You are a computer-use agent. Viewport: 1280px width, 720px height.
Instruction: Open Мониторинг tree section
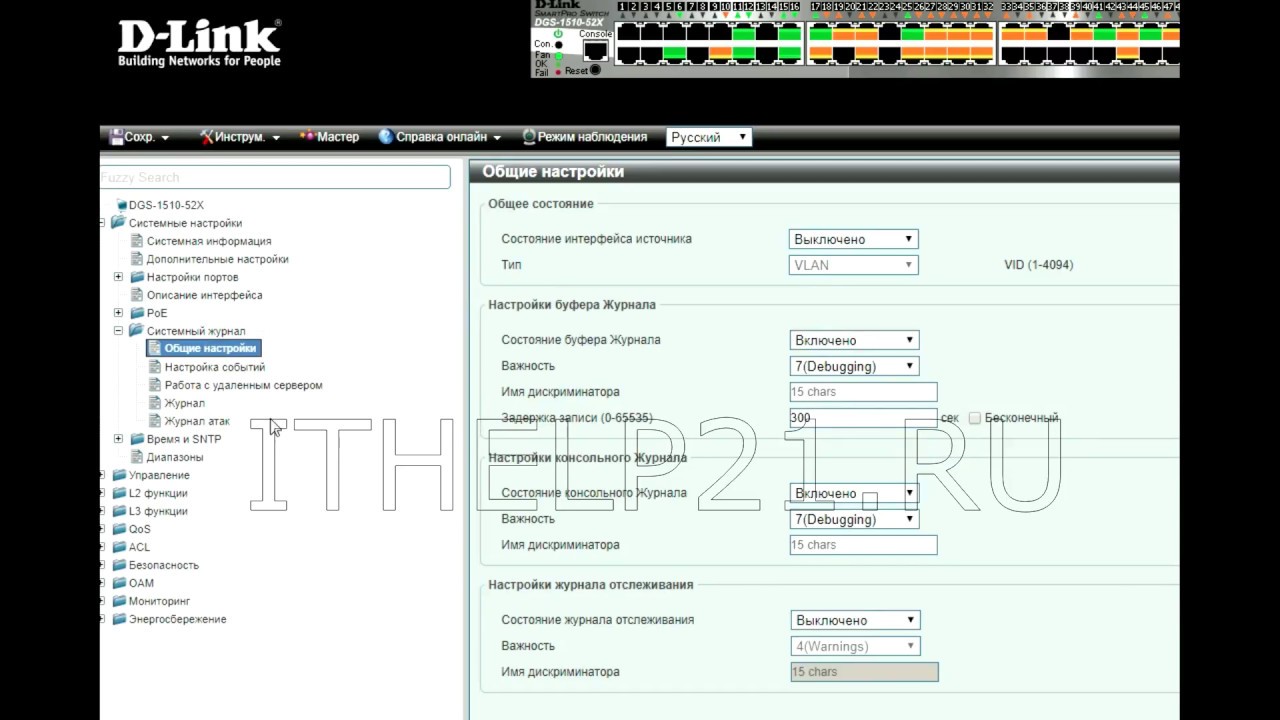(x=160, y=601)
